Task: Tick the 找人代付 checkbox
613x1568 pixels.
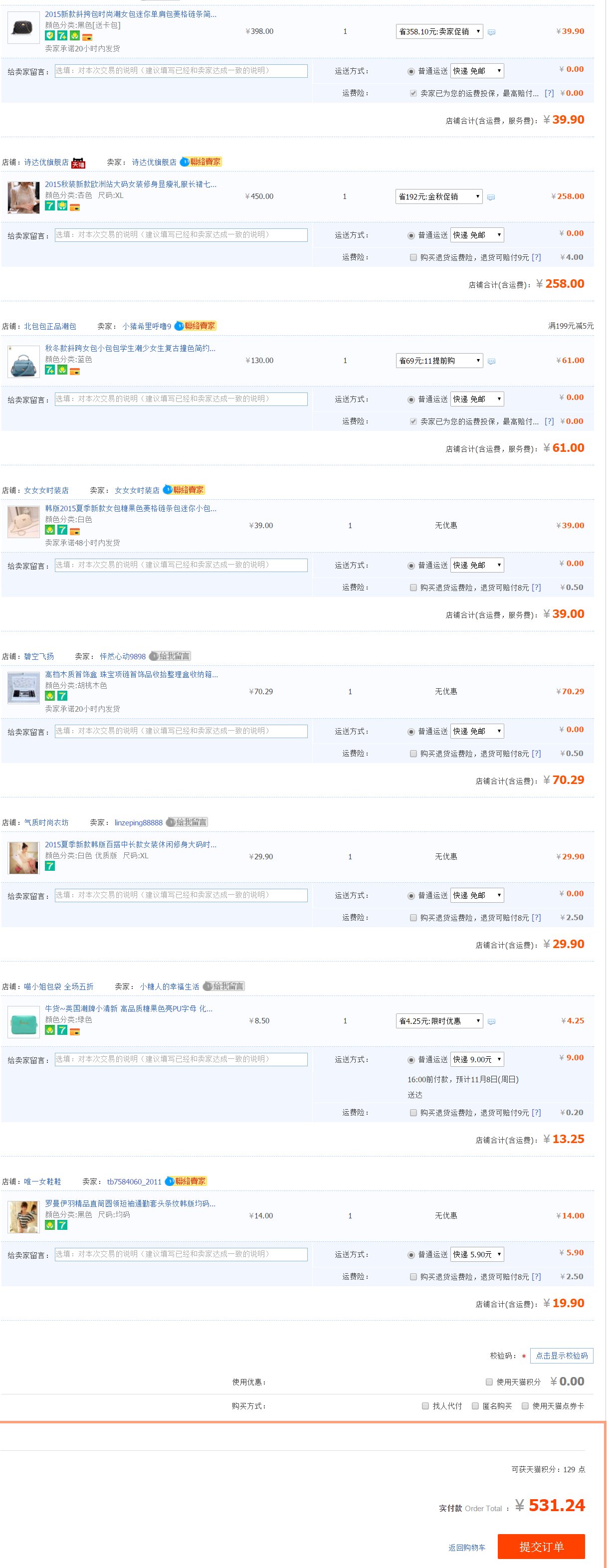Action: [425, 1406]
